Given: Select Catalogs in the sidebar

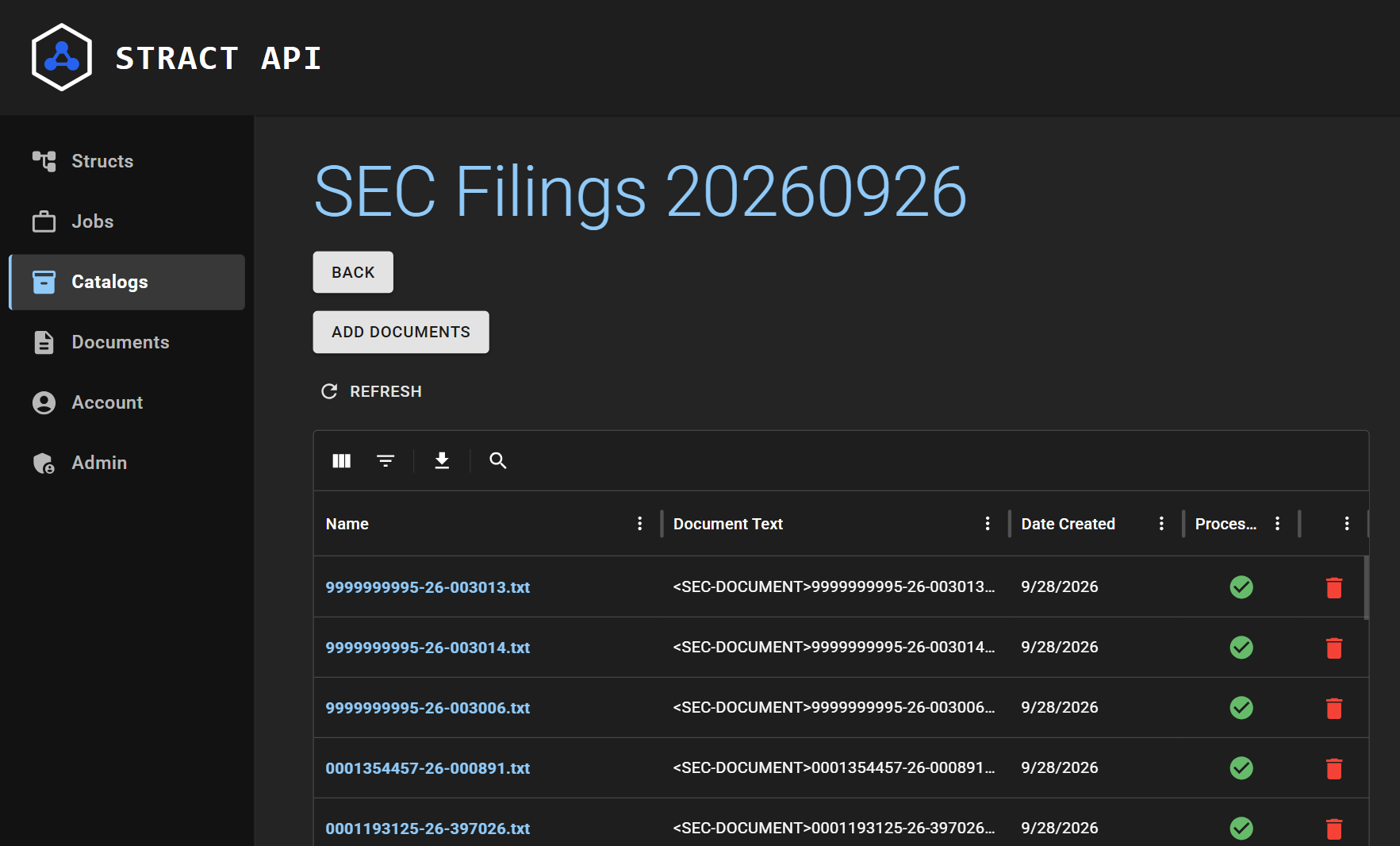Looking at the screenshot, I should (127, 282).
